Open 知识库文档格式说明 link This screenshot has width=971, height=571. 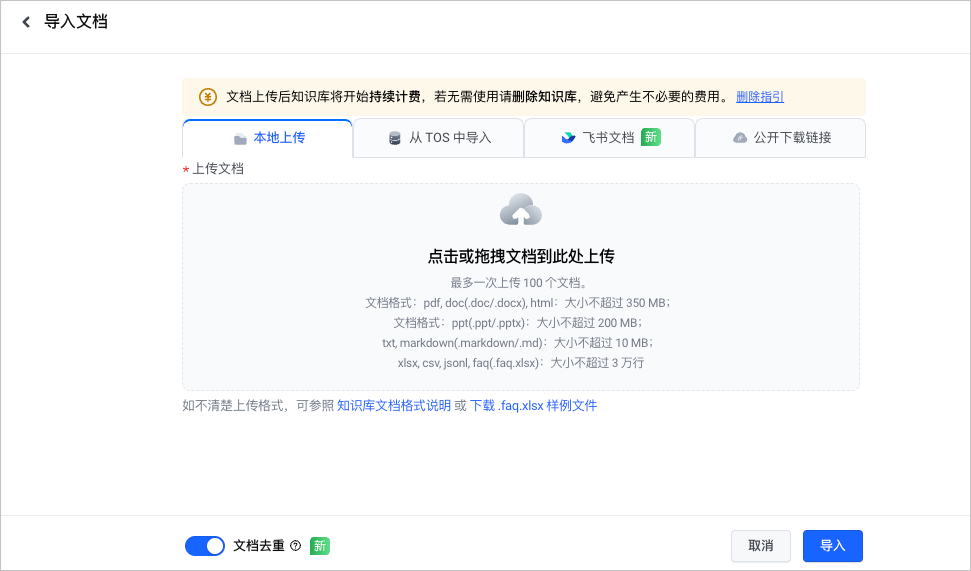(394, 406)
